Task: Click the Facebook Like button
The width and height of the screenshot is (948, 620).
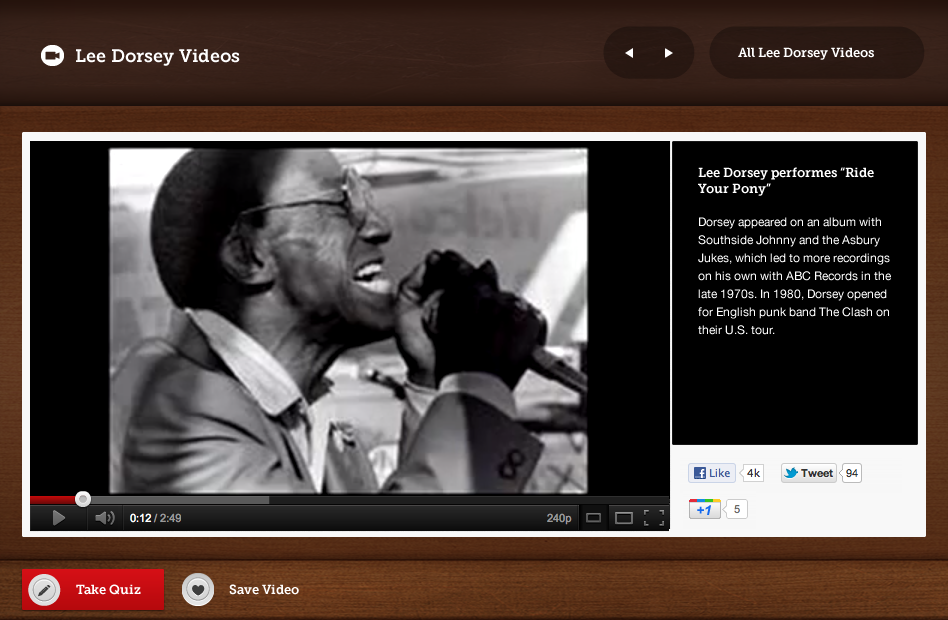Action: pos(712,473)
